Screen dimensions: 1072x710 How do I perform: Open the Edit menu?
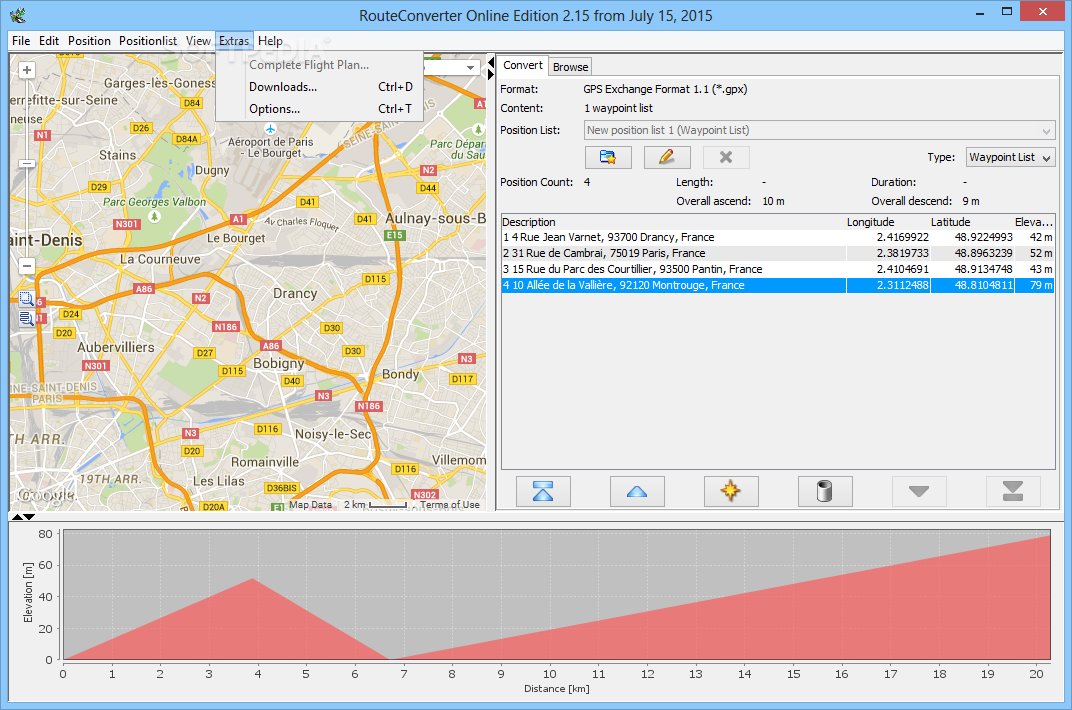pyautogui.click(x=49, y=41)
